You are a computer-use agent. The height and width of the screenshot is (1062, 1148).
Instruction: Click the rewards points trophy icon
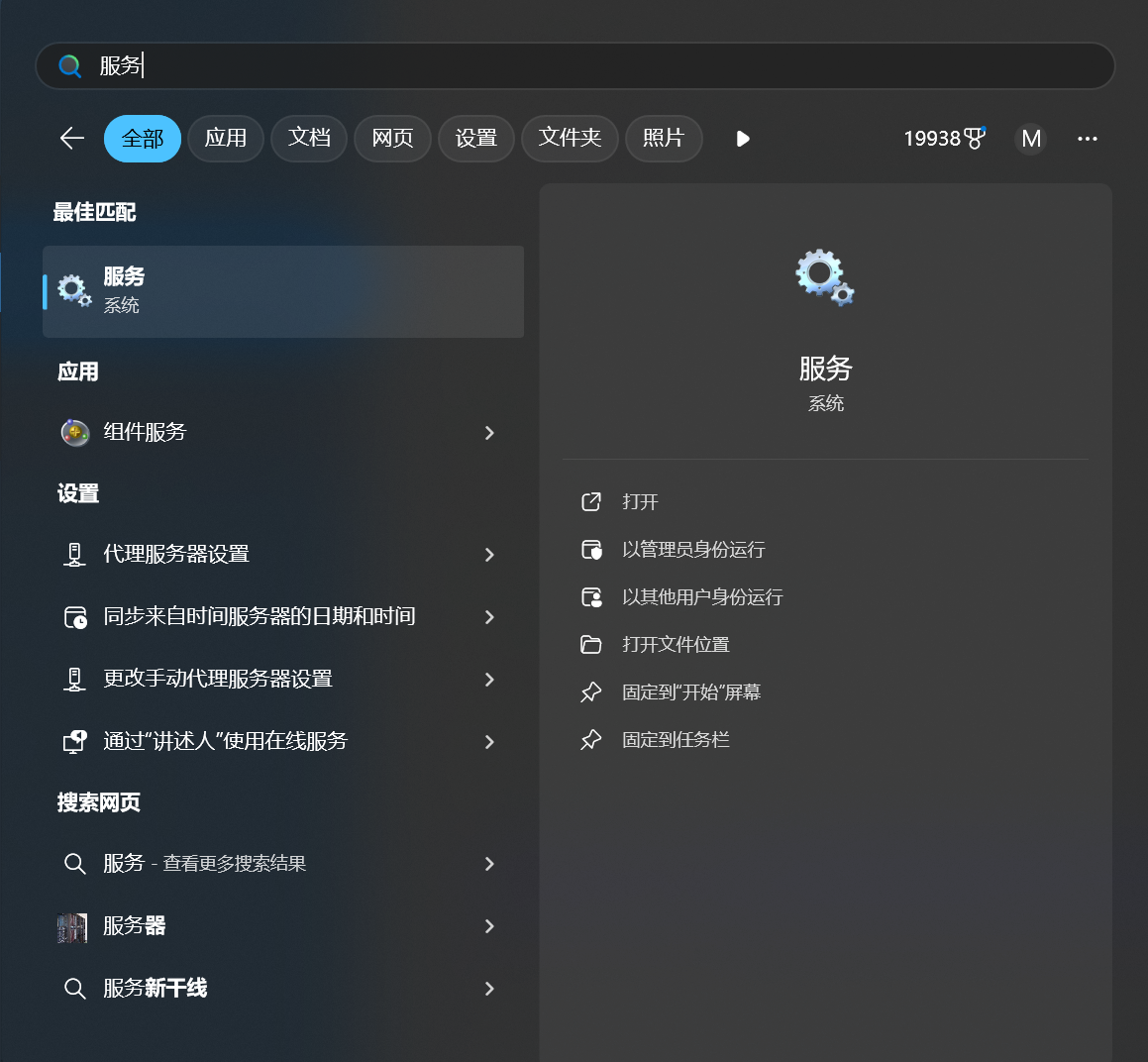pos(975,139)
